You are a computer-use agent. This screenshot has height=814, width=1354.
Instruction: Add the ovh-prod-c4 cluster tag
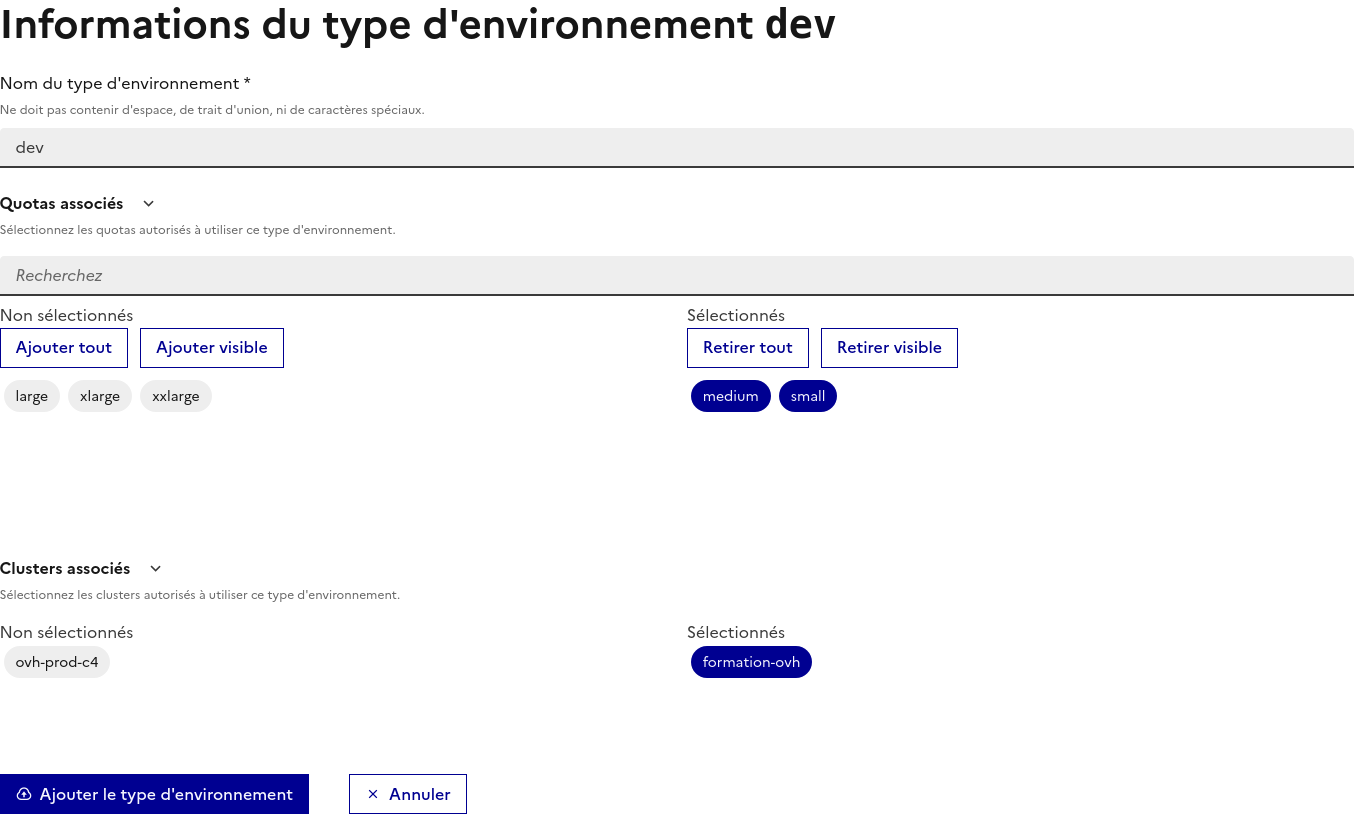[57, 662]
